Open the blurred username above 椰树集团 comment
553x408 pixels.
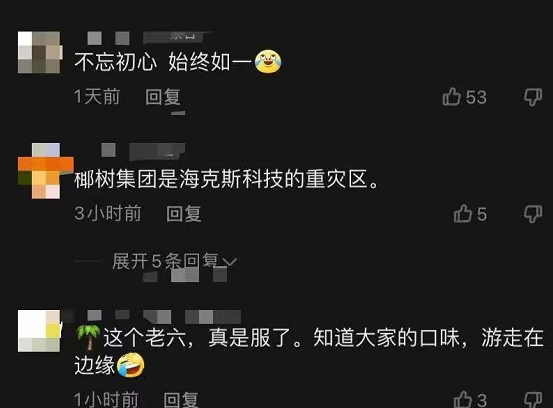143,150
